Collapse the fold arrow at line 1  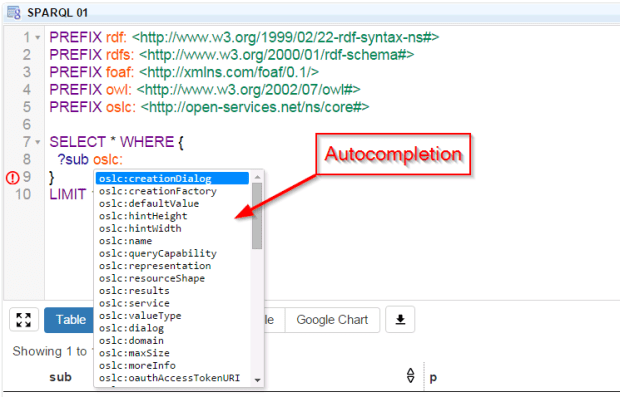pyautogui.click(x=38, y=38)
